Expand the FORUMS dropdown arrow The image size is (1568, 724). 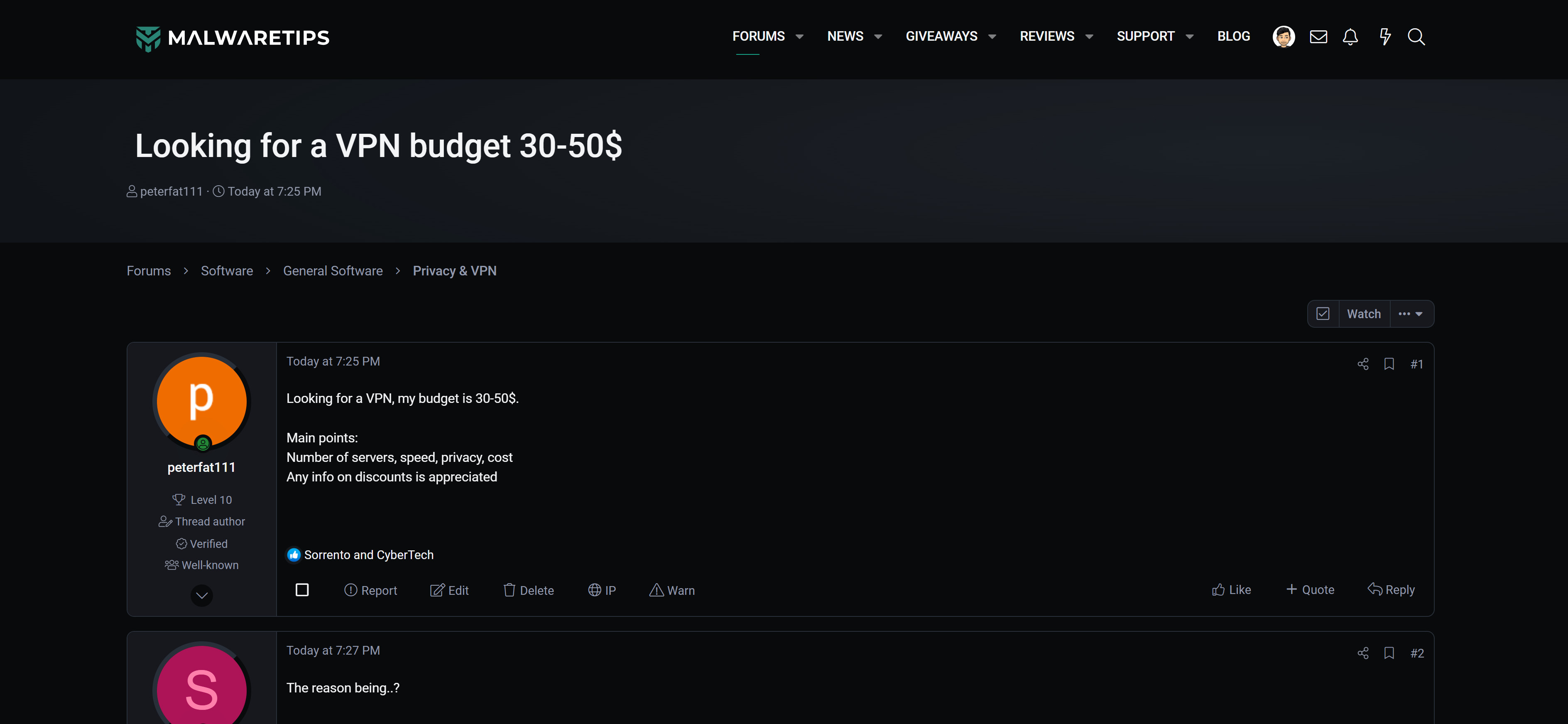[799, 37]
